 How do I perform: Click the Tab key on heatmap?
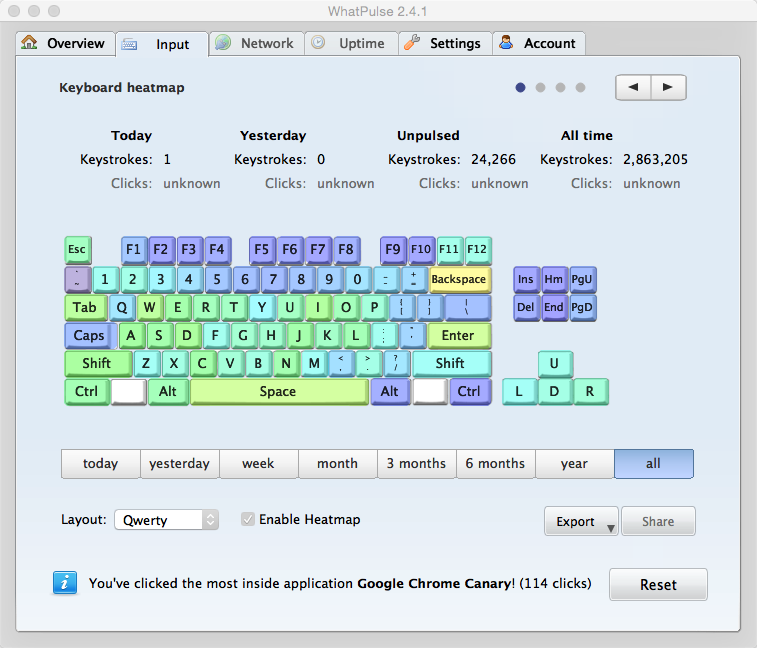(85, 308)
